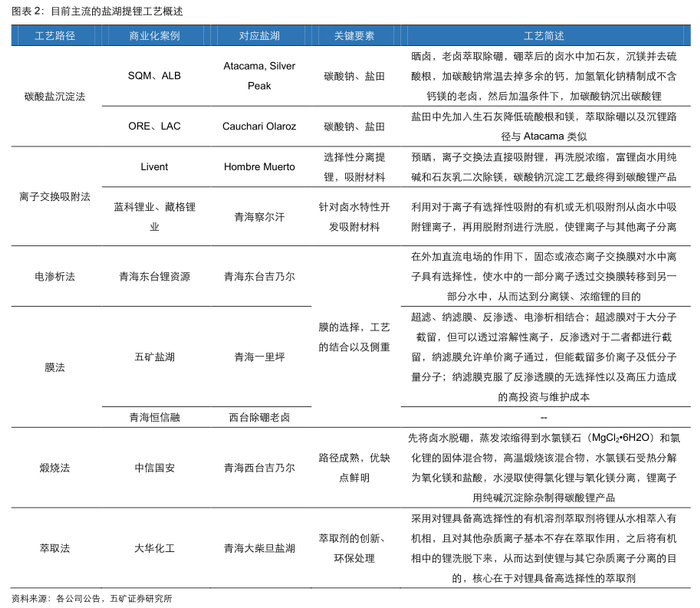Click the '青海大柴旦盐湖' cell
The image size is (700, 608).
(259, 548)
